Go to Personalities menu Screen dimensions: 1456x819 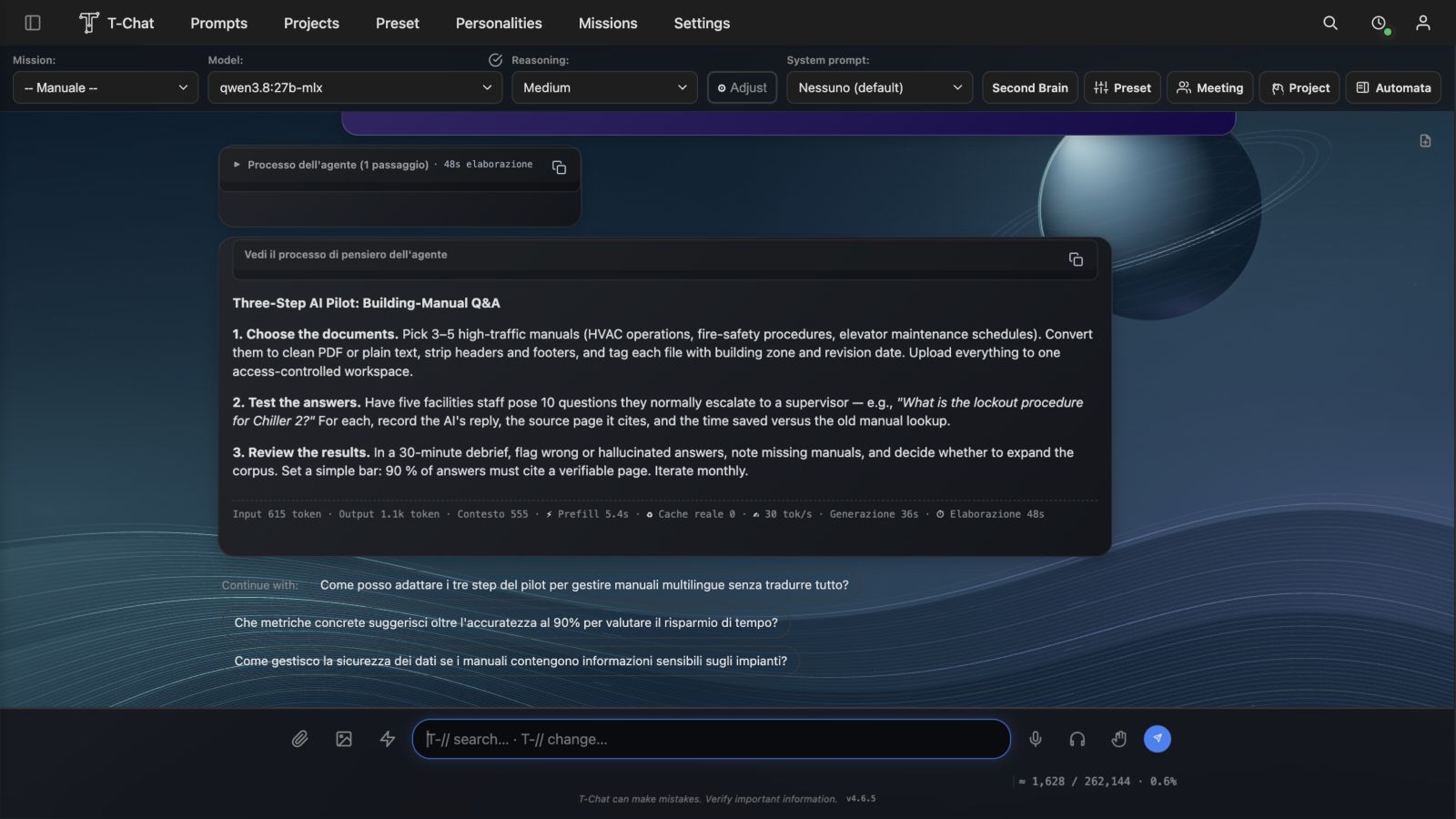(499, 23)
